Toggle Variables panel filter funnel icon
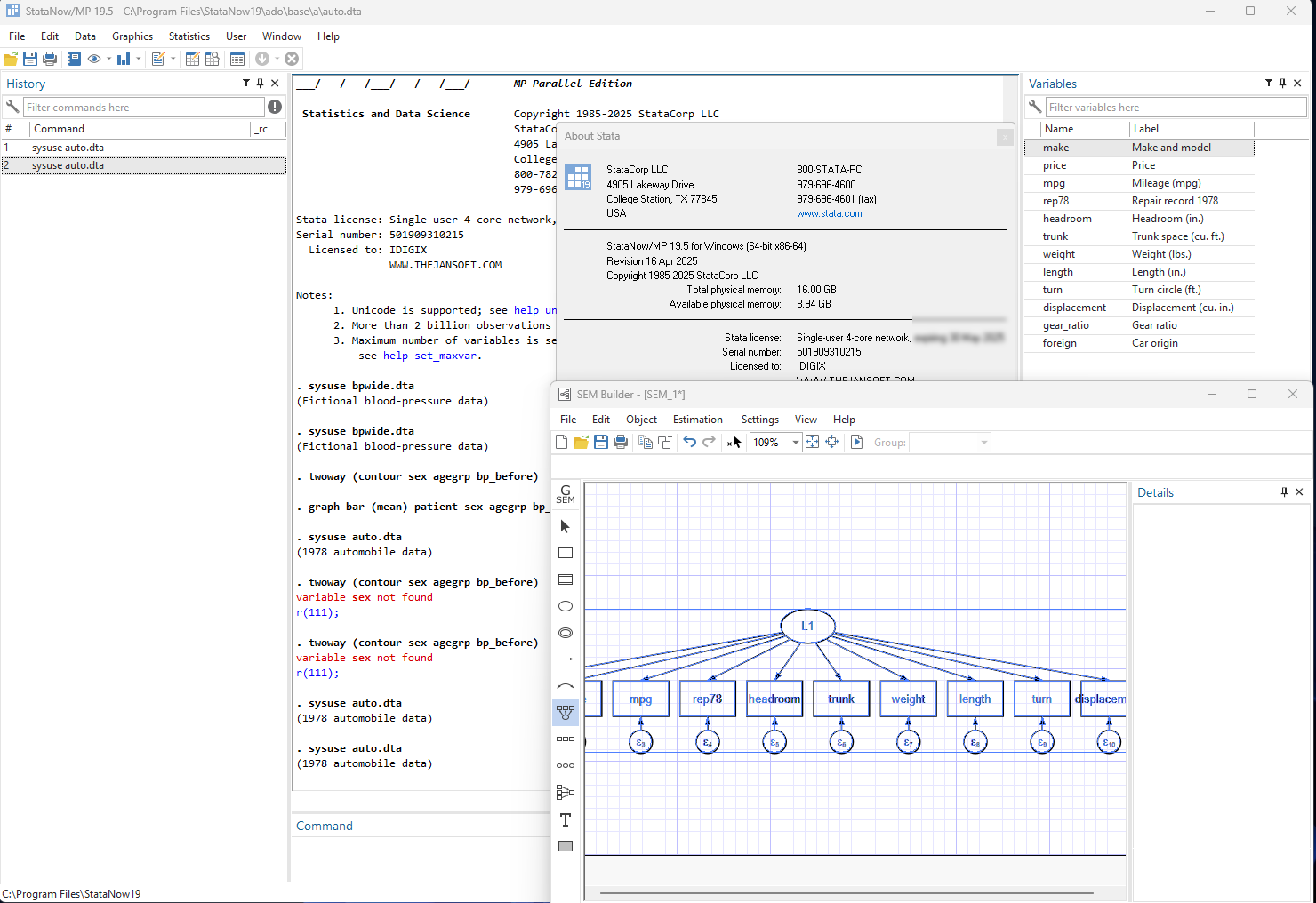Screen dimensions: 1316x903 [x=1269, y=83]
